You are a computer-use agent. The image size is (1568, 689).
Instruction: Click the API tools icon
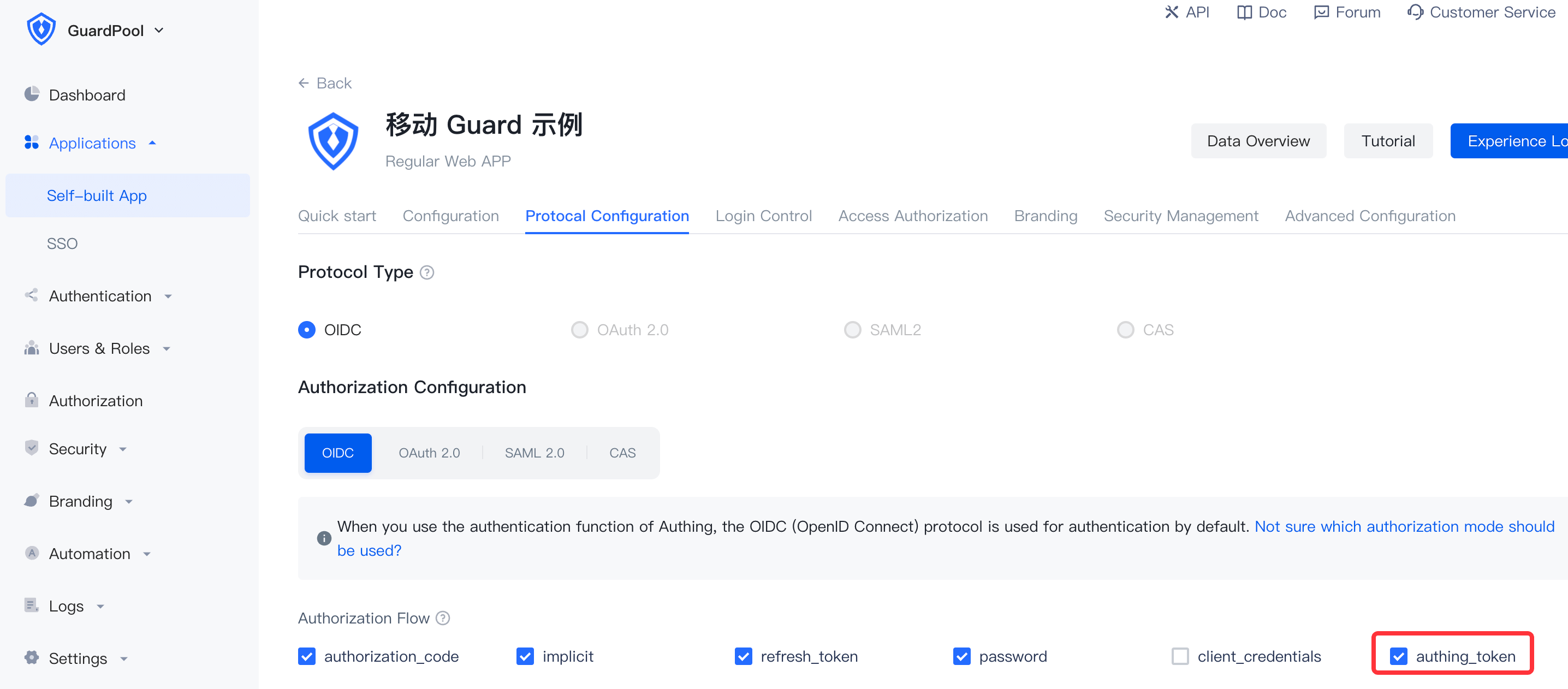(x=1171, y=12)
